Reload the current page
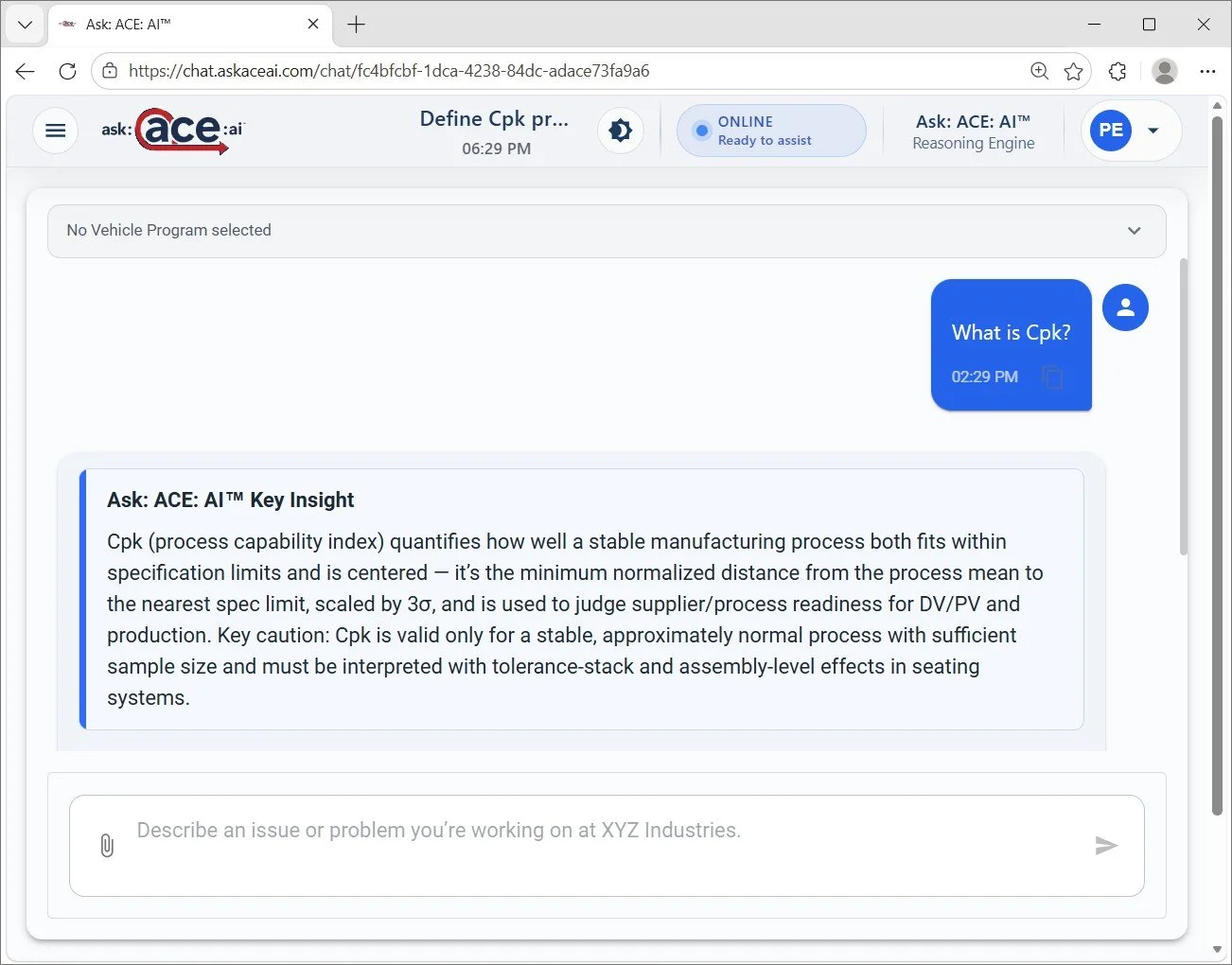Viewport: 1232px width, 965px height. coord(67,71)
